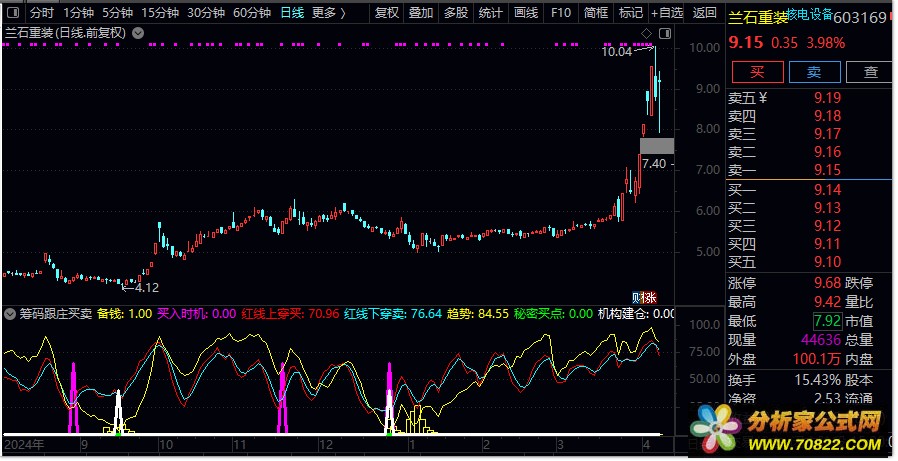Switch to 分时 intraday view

point(42,13)
